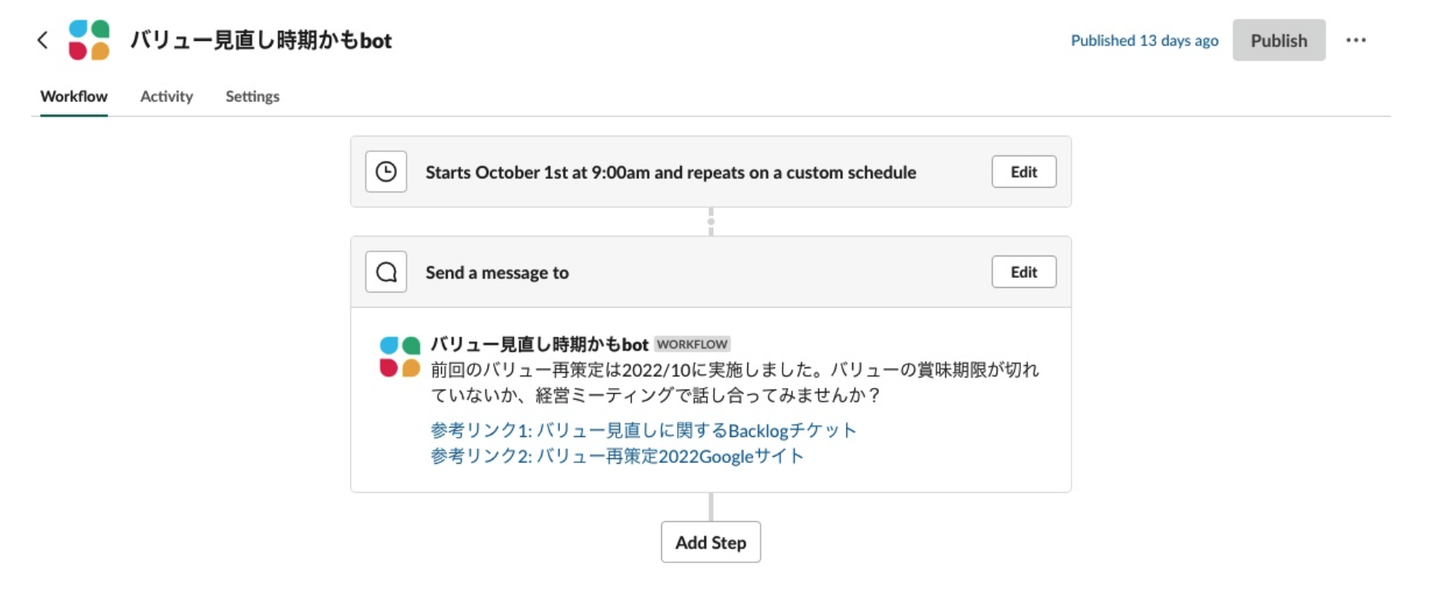Click the workflow title バリュー見直し時期かもbot in header
Viewport: 1440px width, 597px height.
(x=261, y=41)
